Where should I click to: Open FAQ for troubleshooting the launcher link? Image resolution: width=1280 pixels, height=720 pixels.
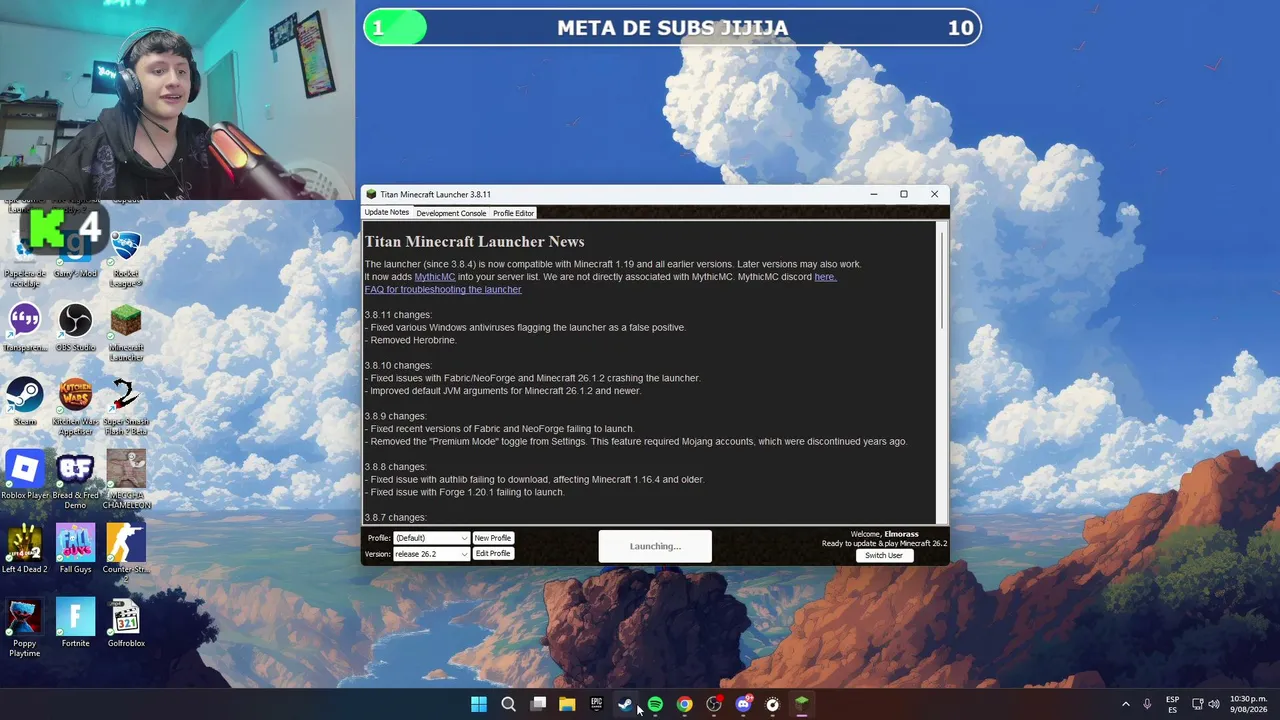[443, 290]
